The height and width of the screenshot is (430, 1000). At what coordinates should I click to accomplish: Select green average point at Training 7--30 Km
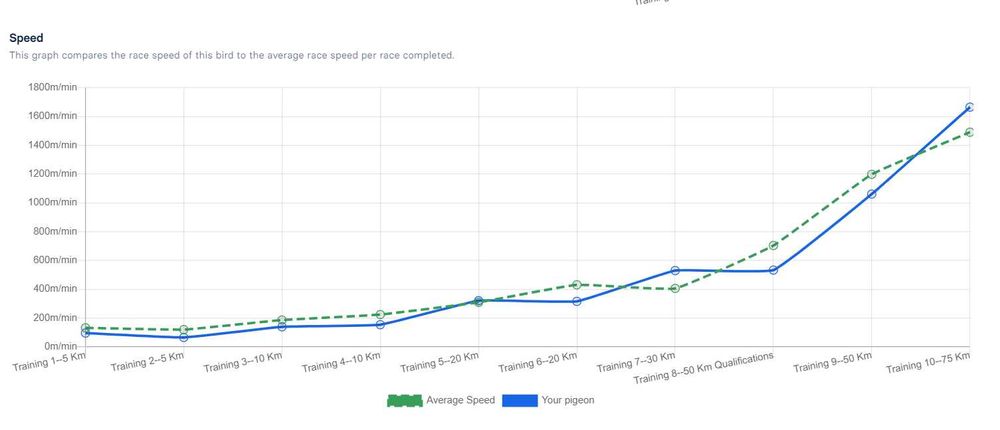pos(675,289)
